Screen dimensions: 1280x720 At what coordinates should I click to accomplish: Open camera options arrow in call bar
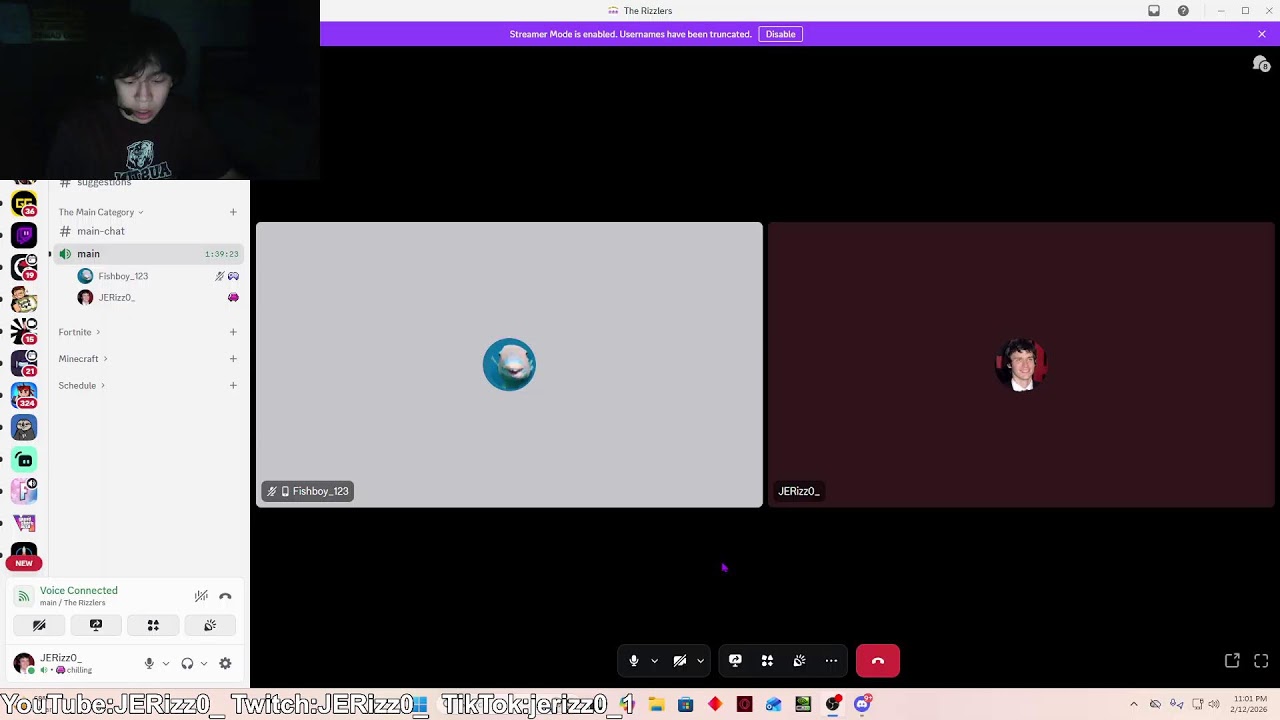point(700,661)
